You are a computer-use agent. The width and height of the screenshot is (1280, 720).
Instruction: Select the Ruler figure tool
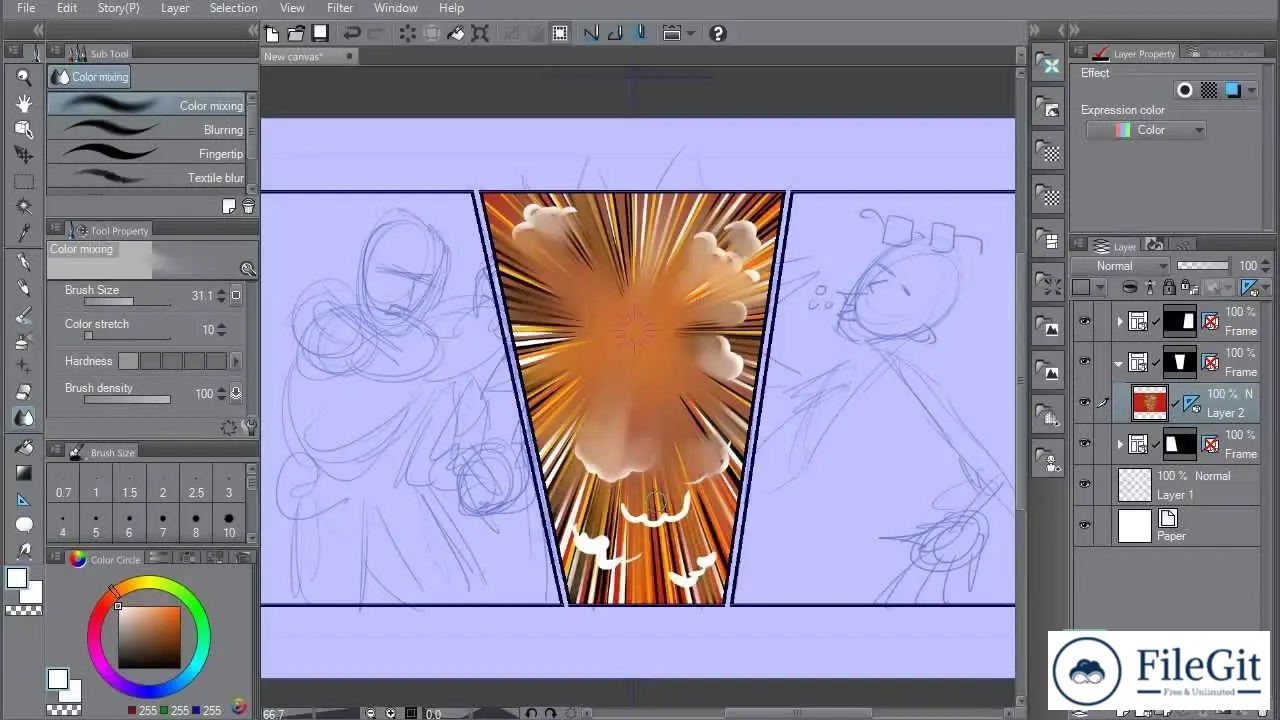point(24,499)
